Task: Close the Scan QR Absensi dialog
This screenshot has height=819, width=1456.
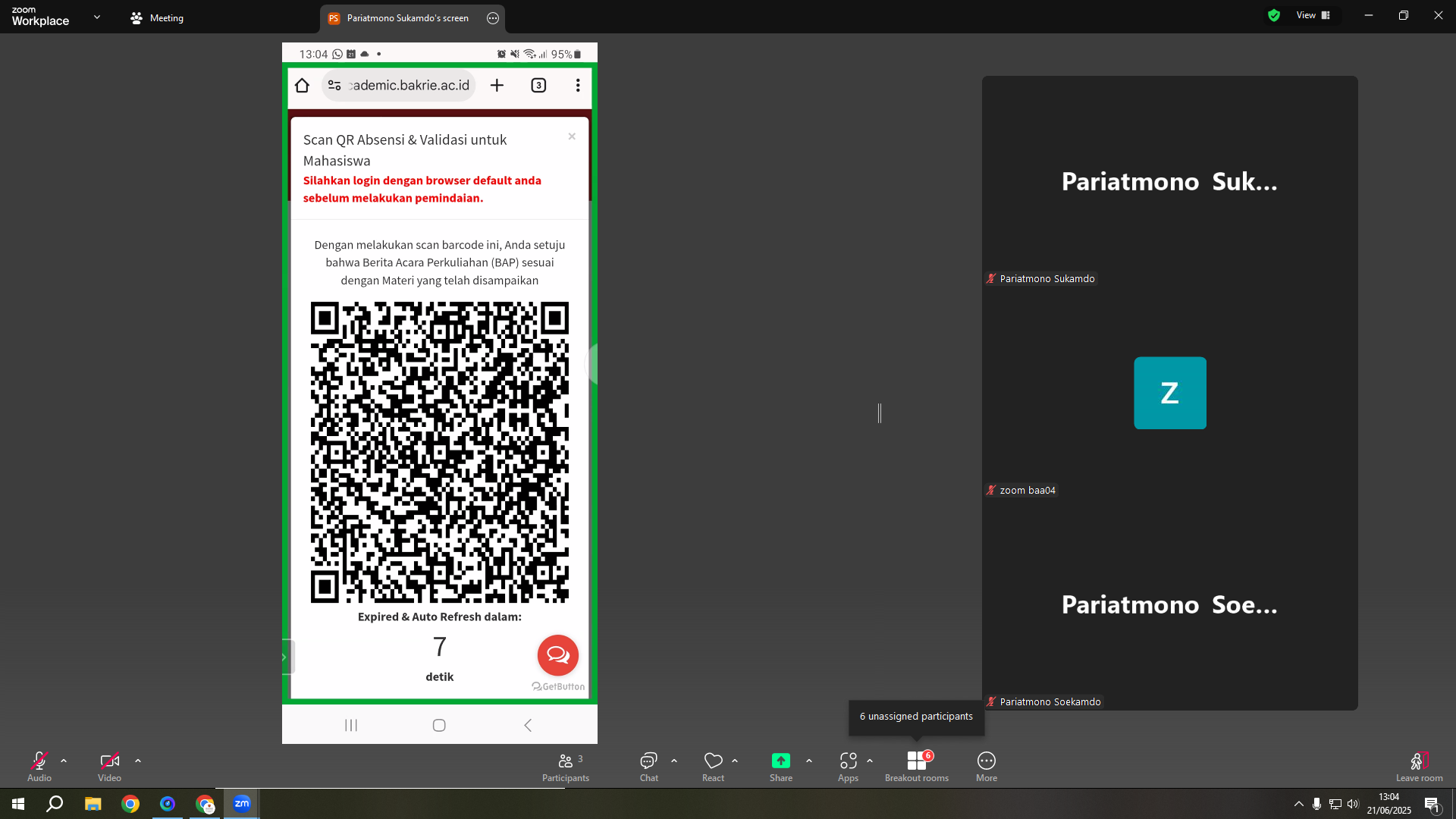Action: [x=572, y=136]
